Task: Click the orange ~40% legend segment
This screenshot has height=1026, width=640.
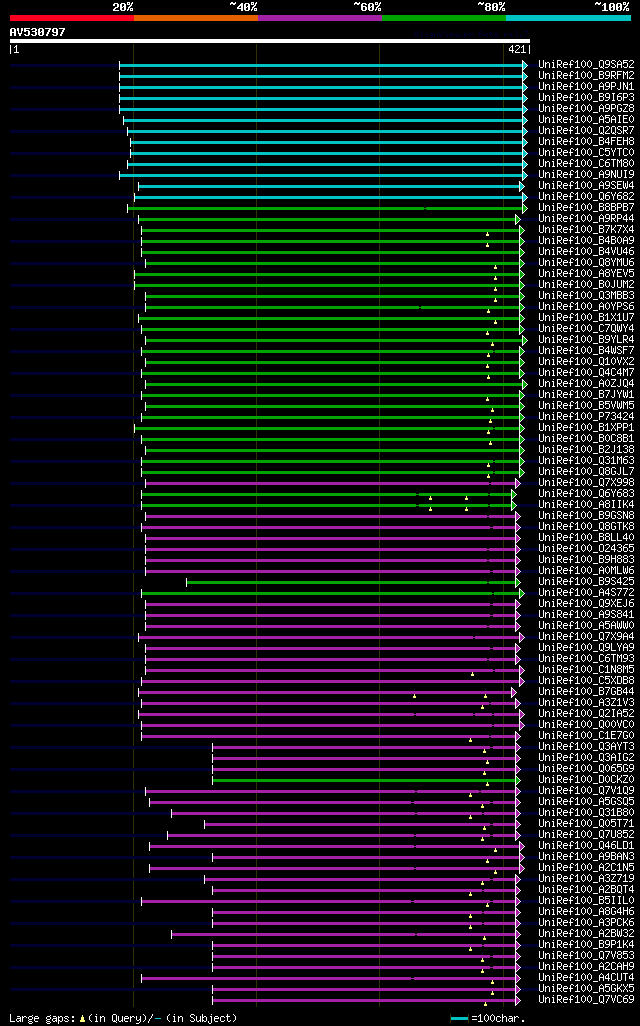Action: [196, 18]
